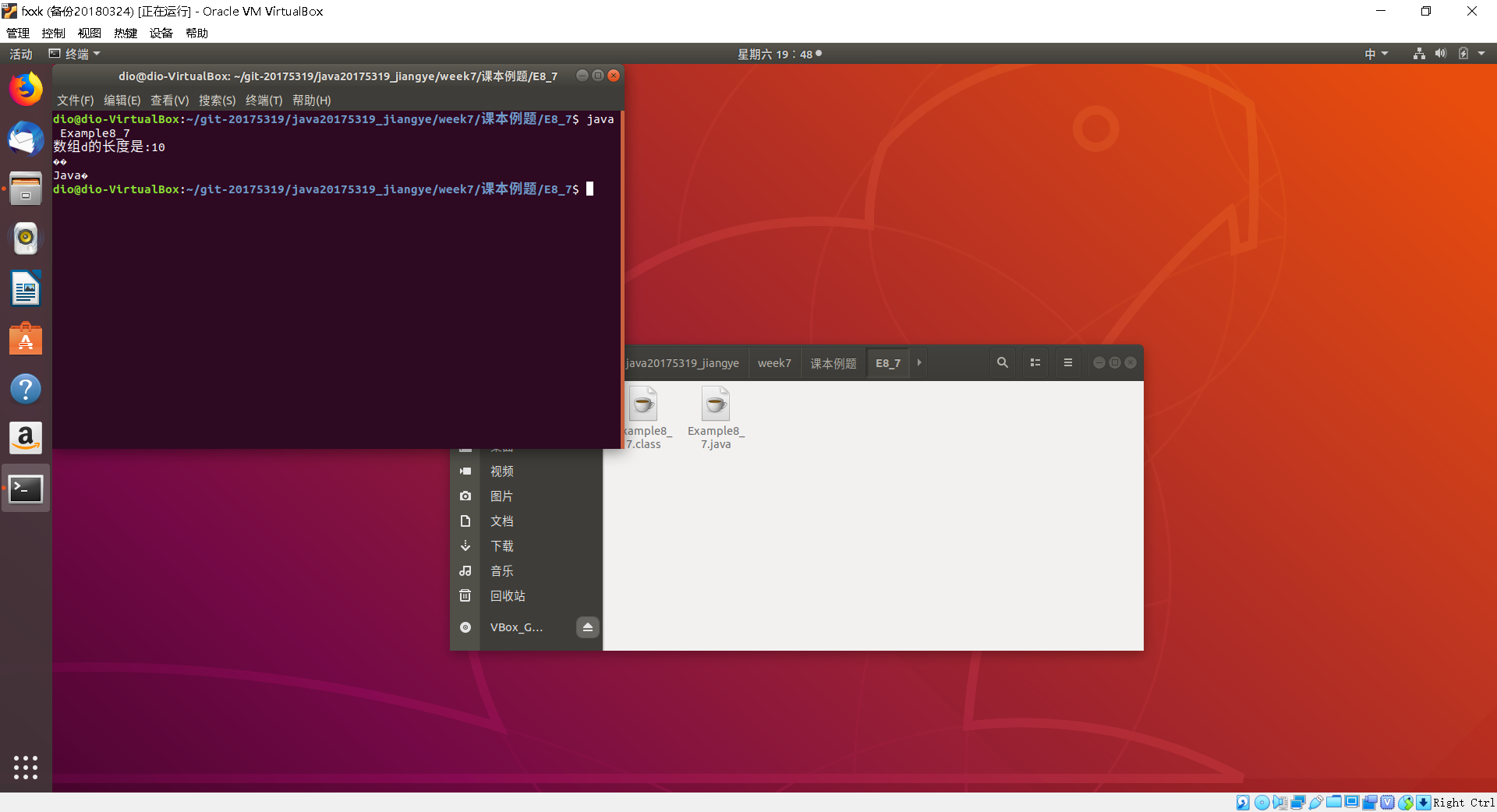Open Ubuntu Software center icon
This screenshot has height=812, width=1497.
tap(26, 338)
